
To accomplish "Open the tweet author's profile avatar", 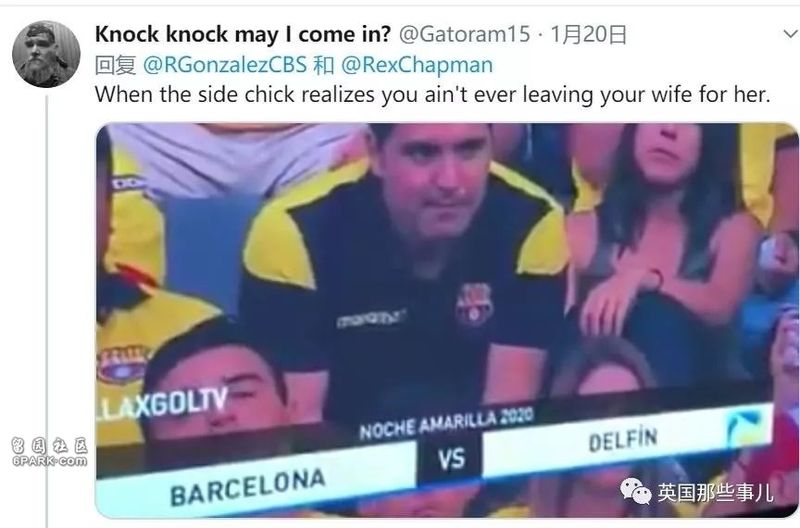I will (x=46, y=54).
